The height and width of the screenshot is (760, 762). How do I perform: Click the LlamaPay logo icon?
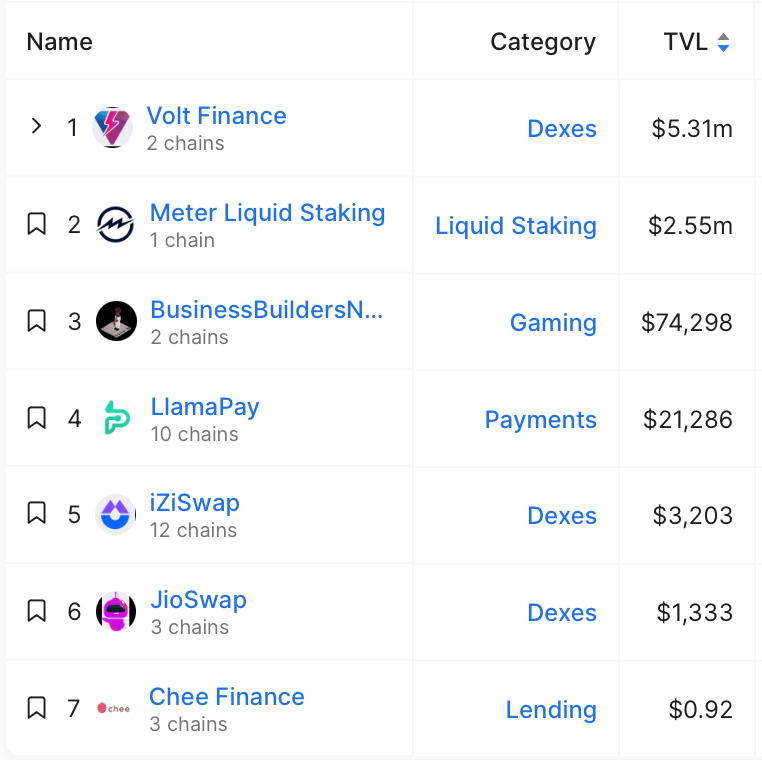pyautogui.click(x=116, y=418)
